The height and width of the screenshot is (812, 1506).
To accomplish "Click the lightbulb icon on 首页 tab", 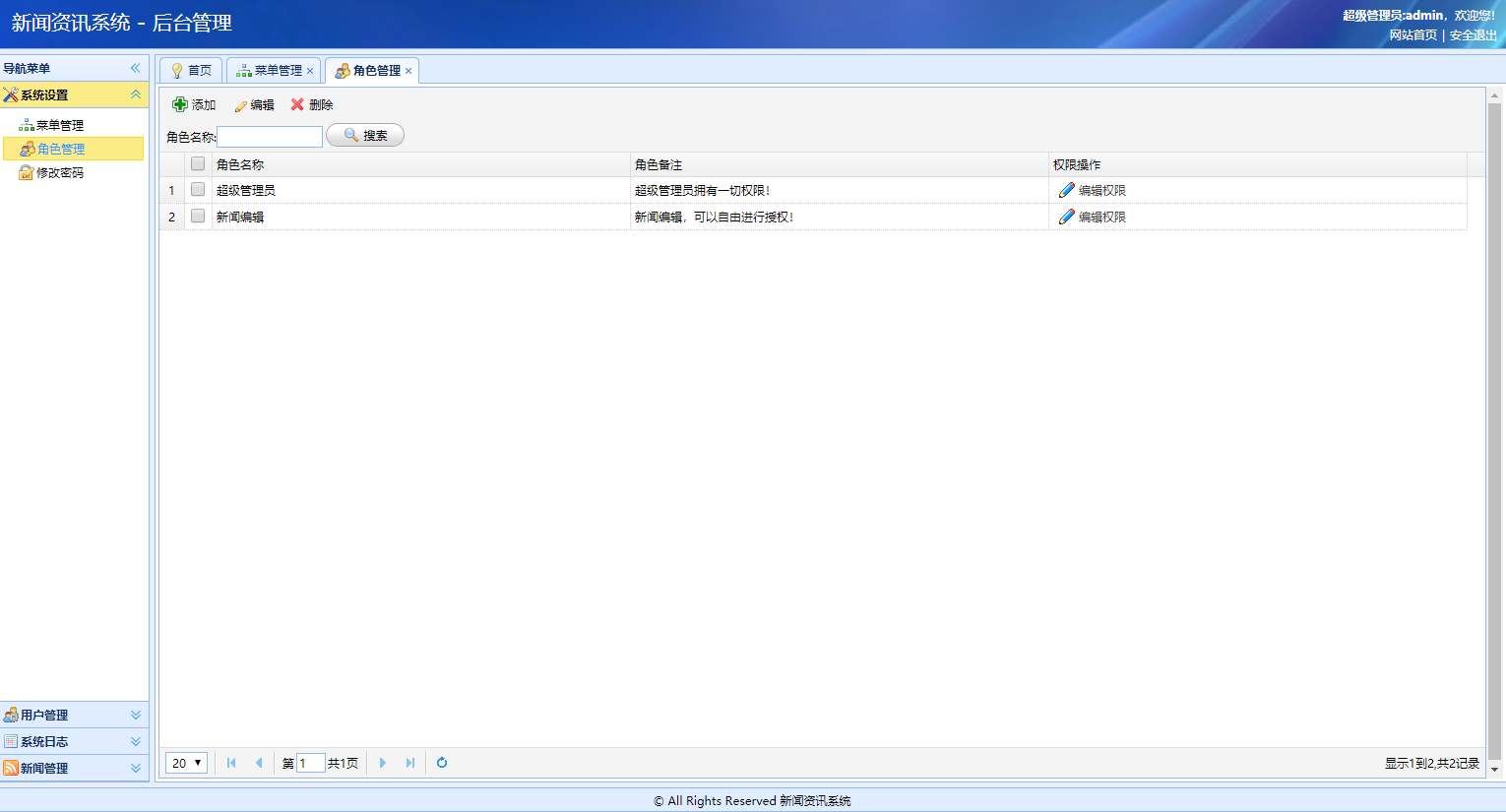I will 177,71.
